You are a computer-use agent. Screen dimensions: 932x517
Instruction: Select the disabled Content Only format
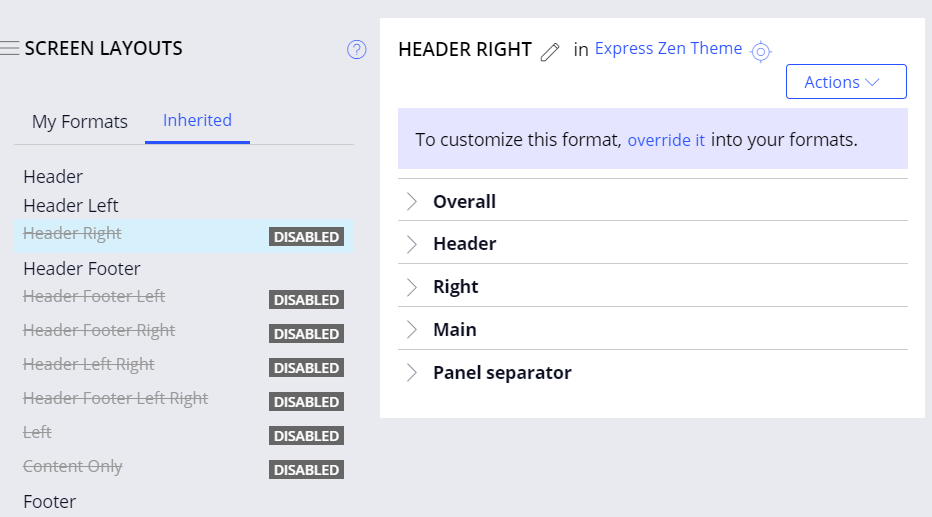73,466
